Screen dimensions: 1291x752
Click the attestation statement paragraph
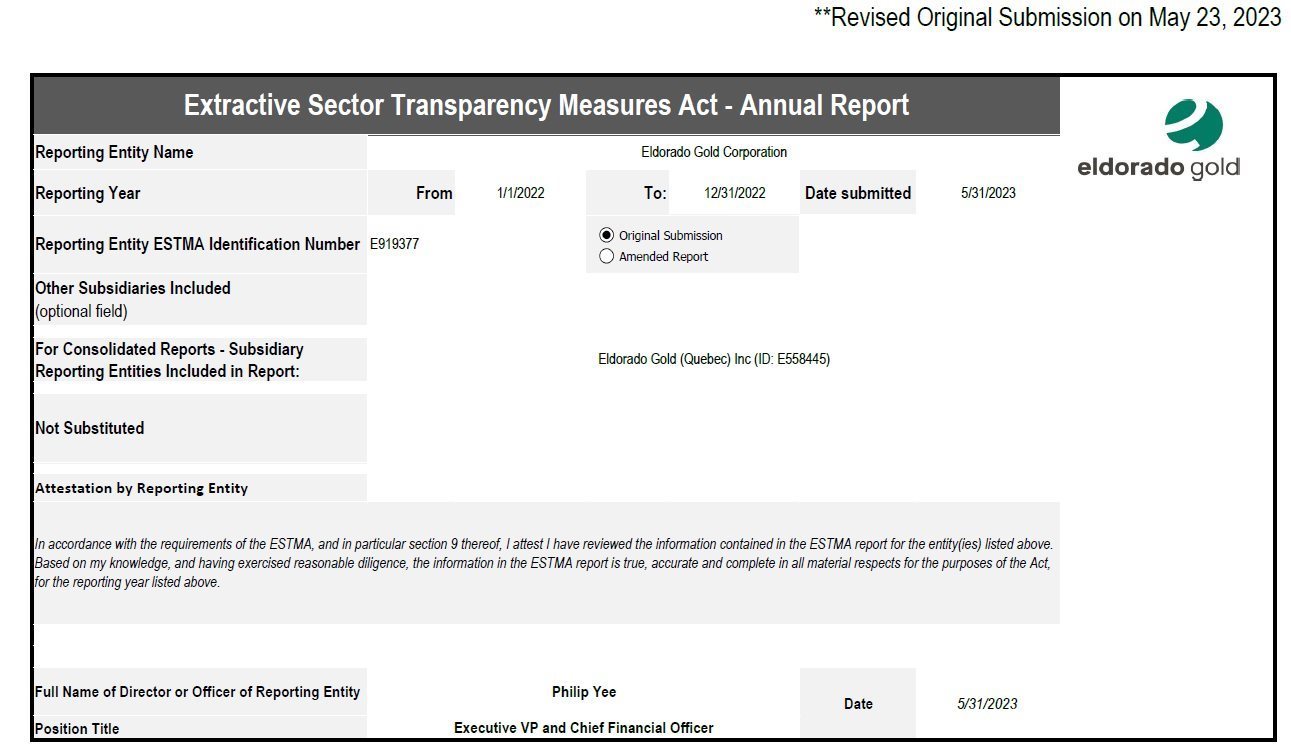point(543,563)
